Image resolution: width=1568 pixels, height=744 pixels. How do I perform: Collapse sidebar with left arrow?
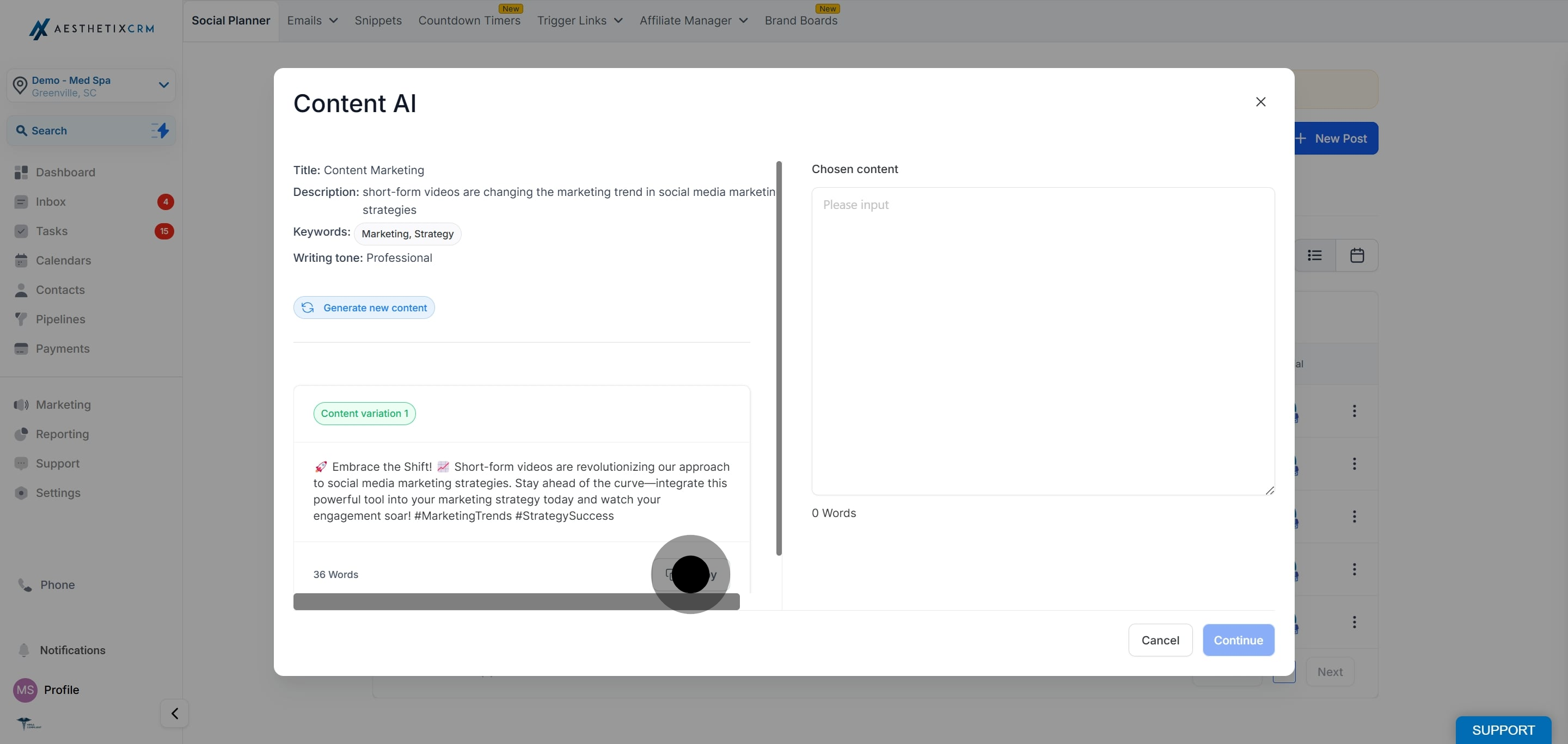click(x=175, y=714)
